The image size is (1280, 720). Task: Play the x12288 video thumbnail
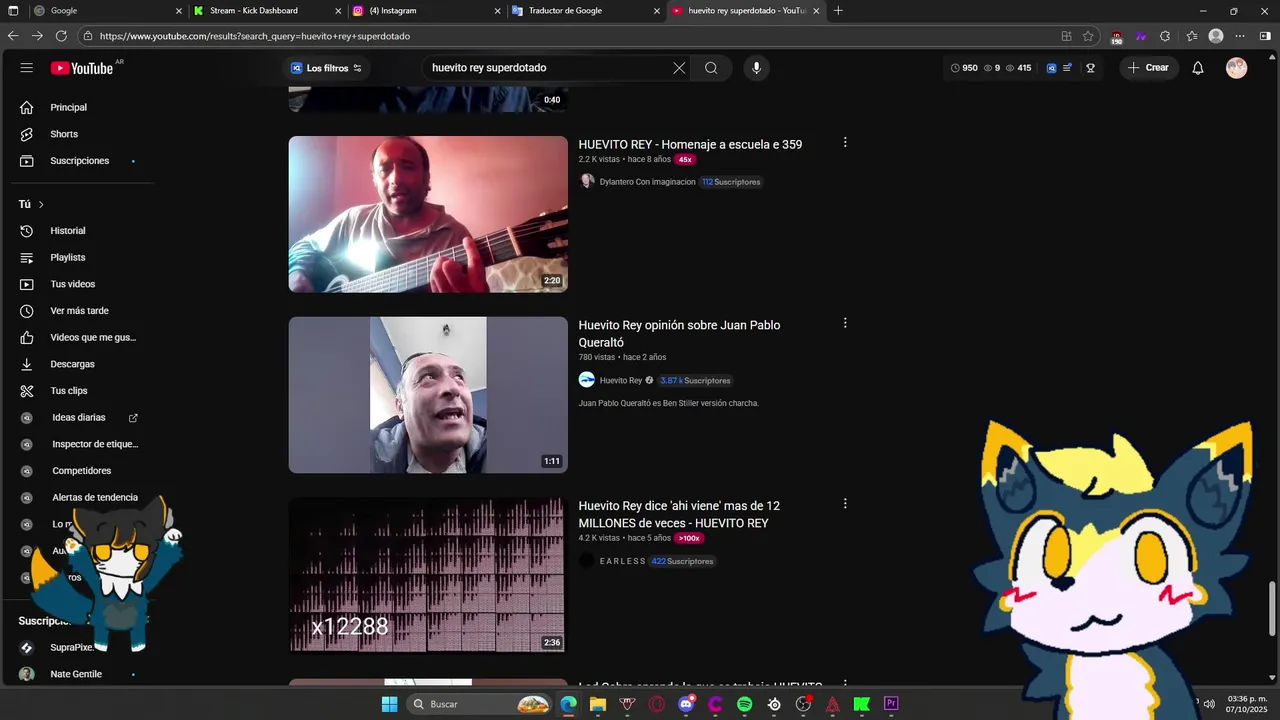point(428,575)
